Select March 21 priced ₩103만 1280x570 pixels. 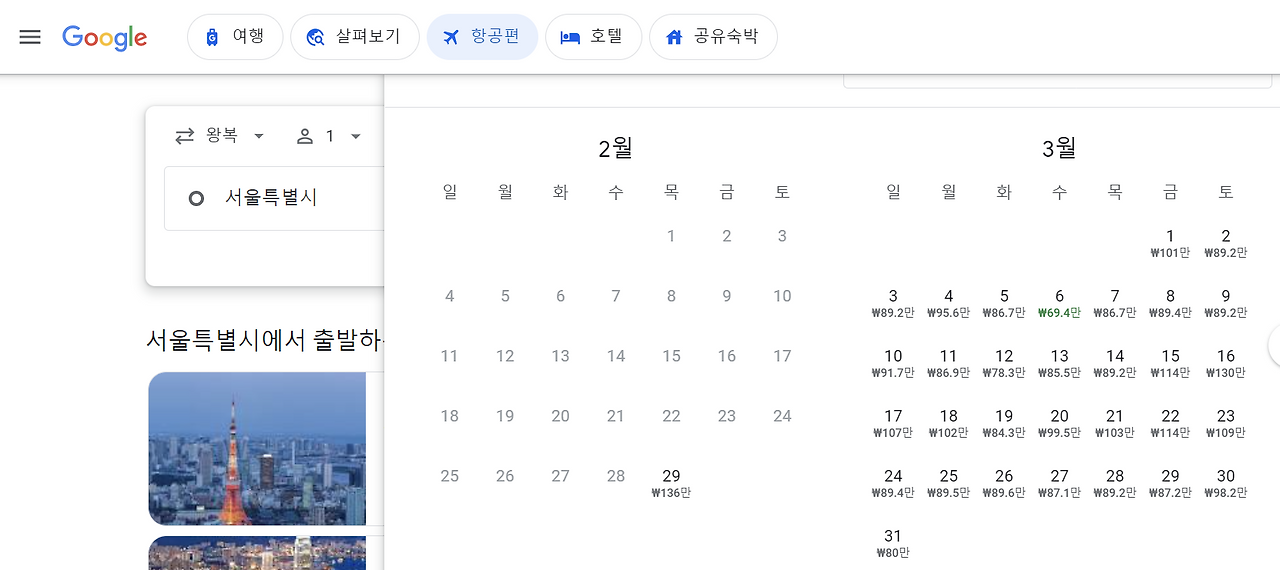coord(1115,423)
